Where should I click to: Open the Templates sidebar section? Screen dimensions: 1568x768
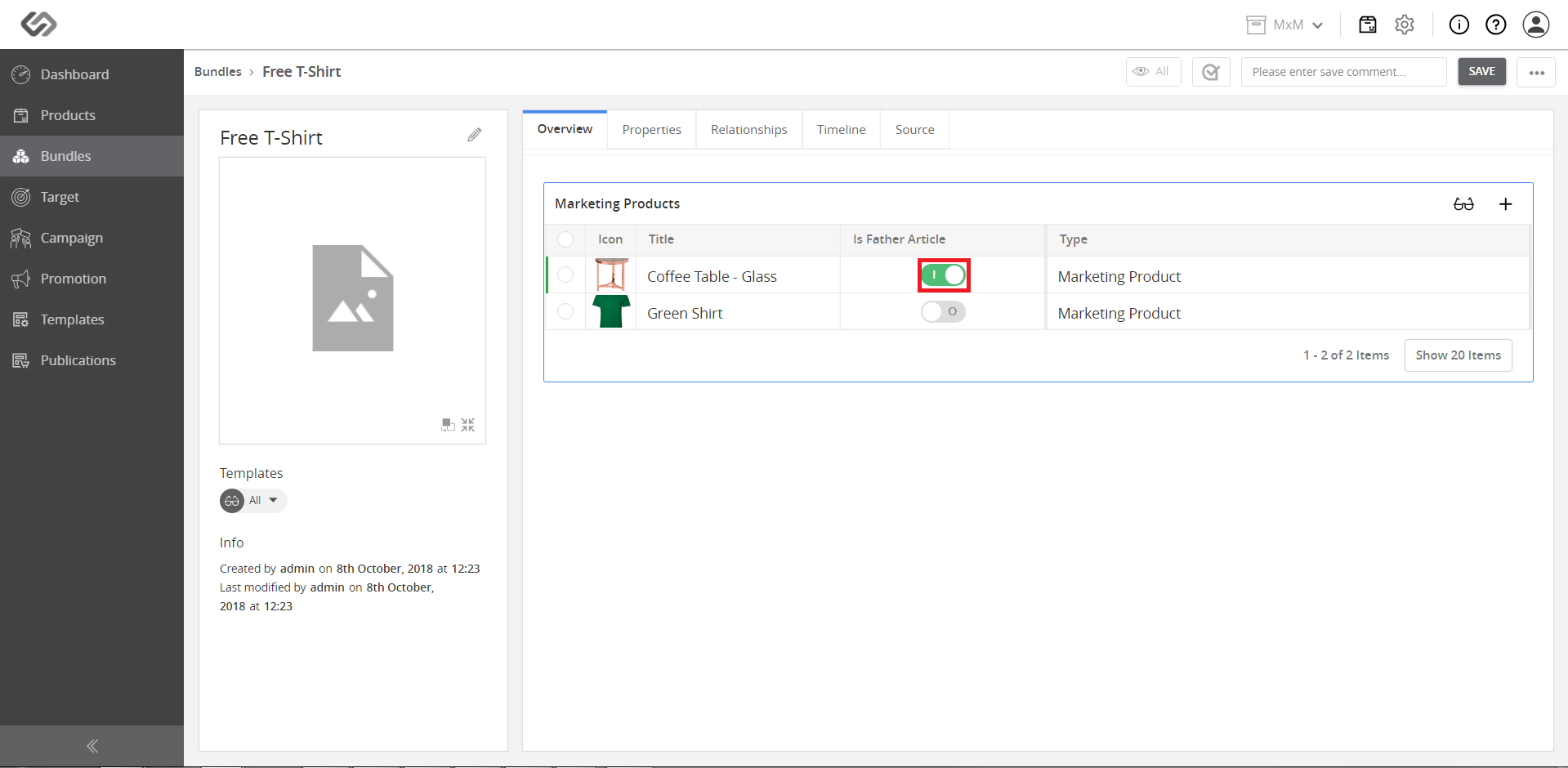tap(92, 319)
